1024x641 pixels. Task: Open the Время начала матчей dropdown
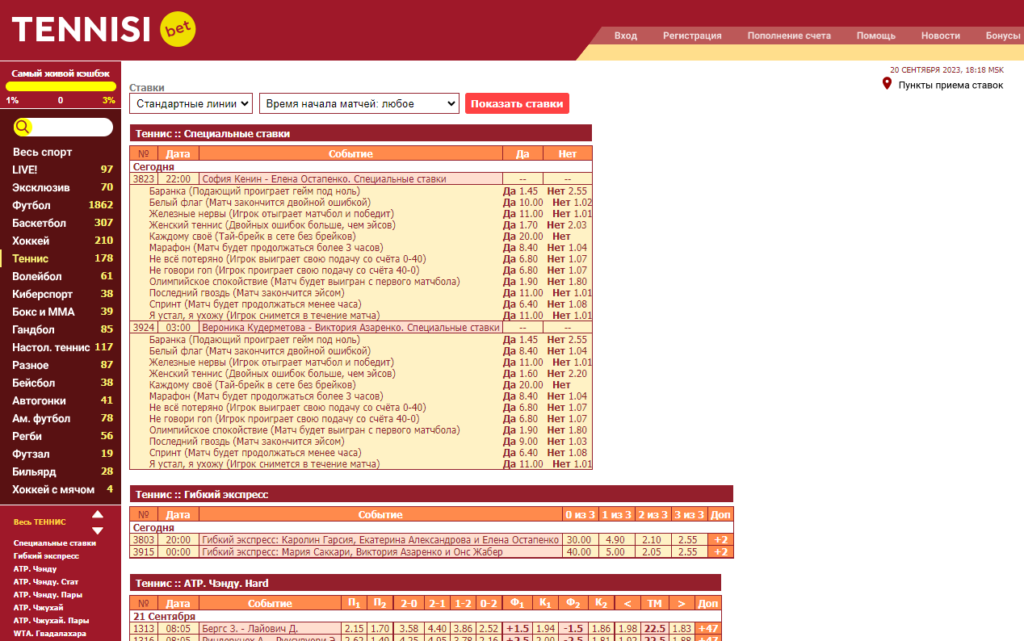[x=359, y=103]
